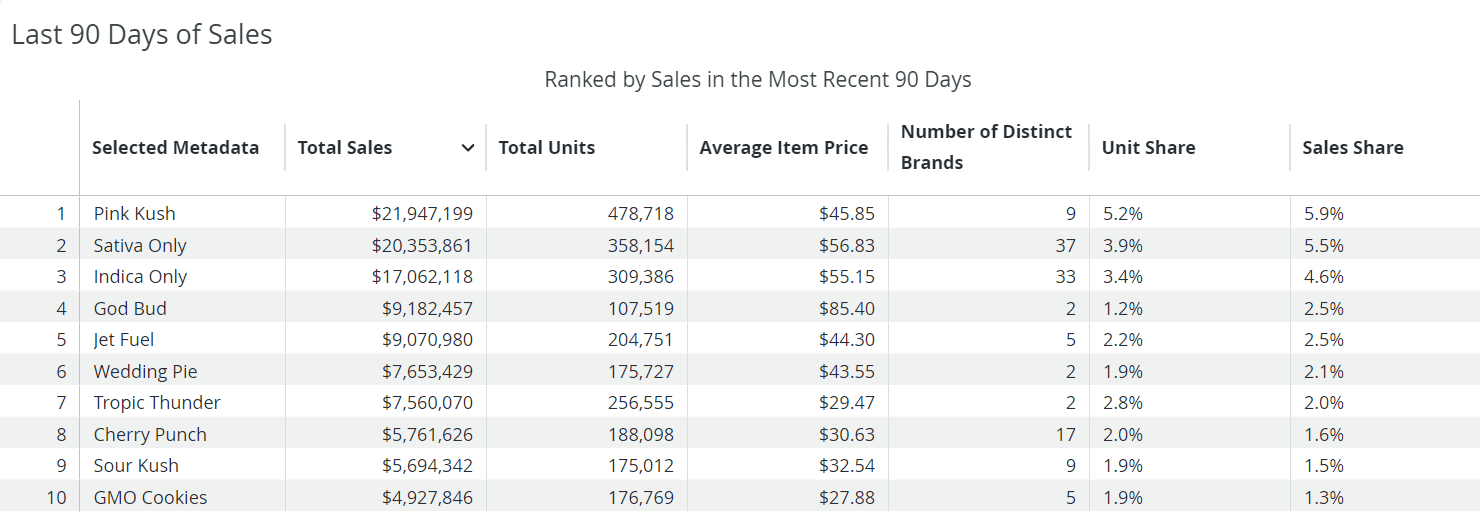Click the row number 1 cell
1480x512 pixels.
point(60,213)
